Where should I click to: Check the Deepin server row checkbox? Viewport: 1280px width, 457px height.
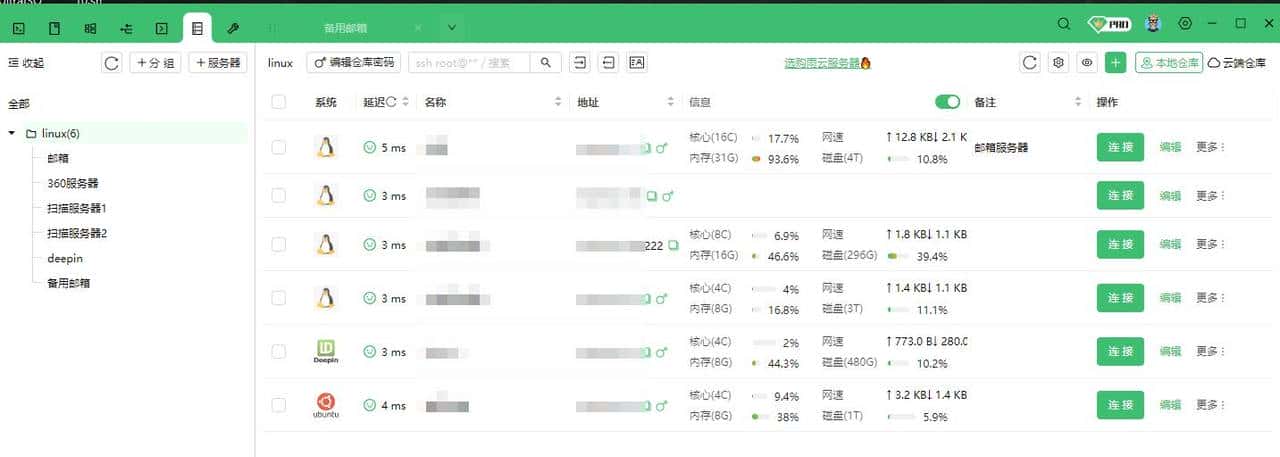coord(279,351)
